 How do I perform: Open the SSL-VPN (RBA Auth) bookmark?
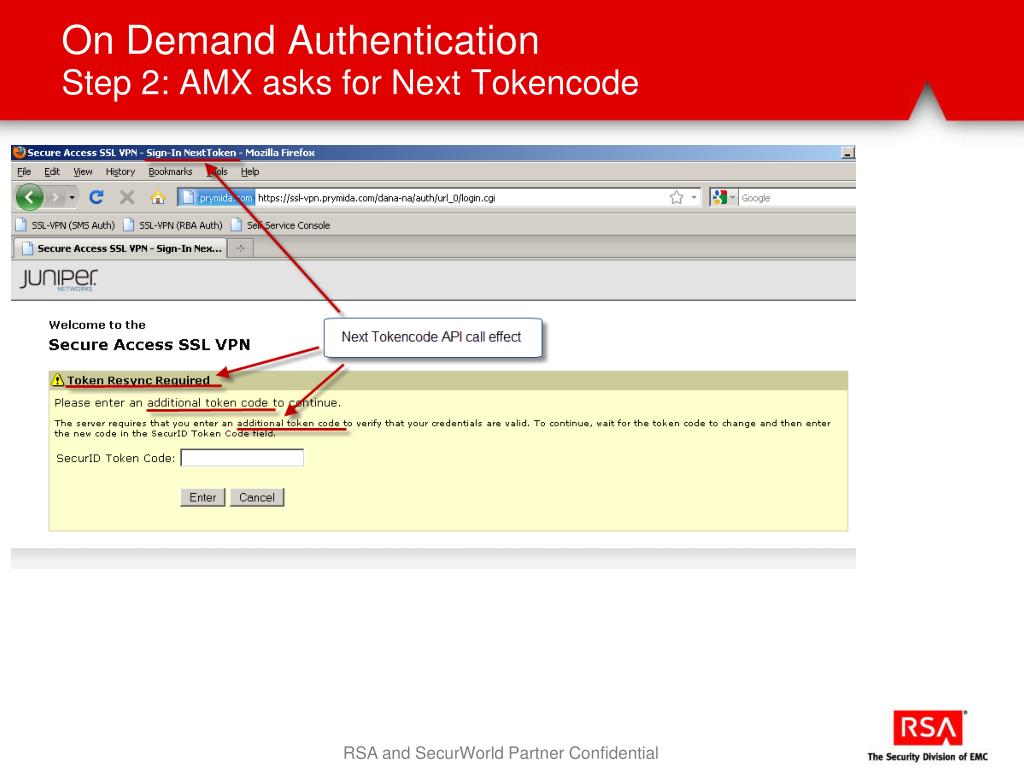click(173, 225)
